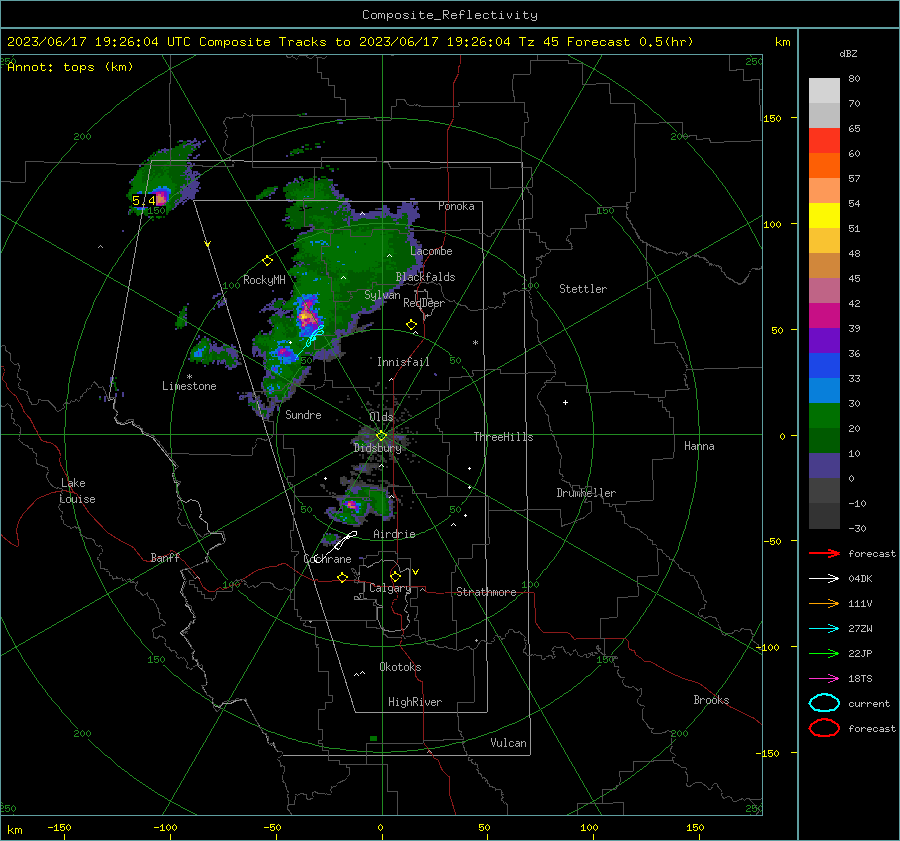
Task: Click the 'Annot: tops (km)' annotation label
Action: [70, 67]
